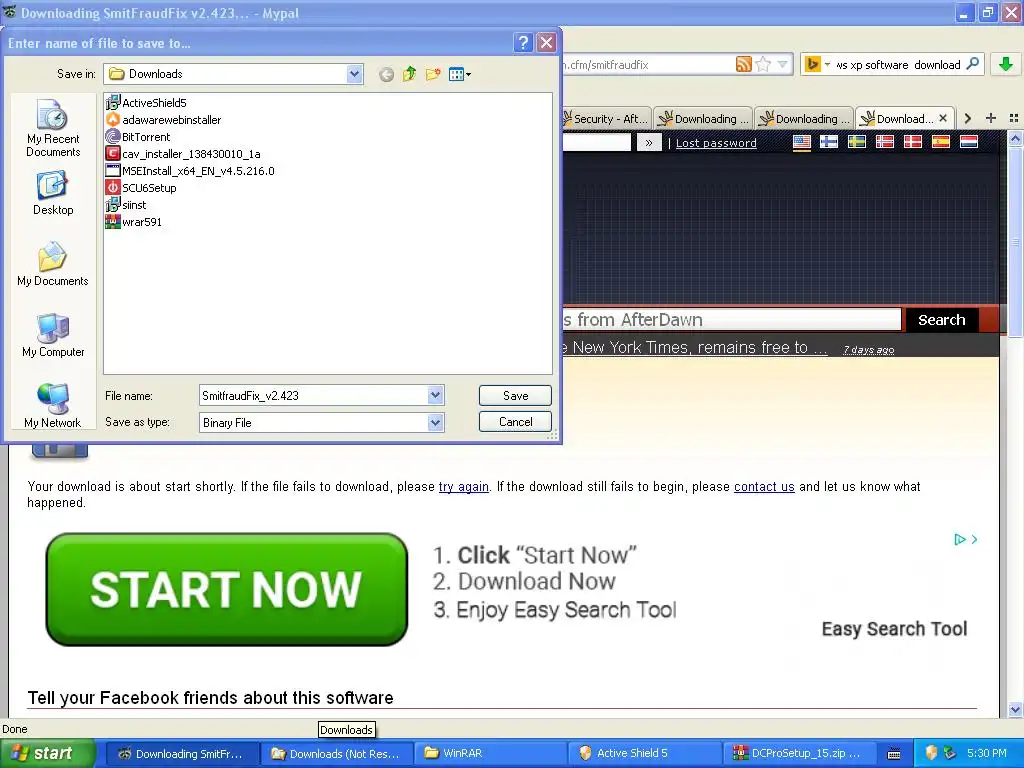Select the adawarewebinstaller file
This screenshot has height=768, width=1024.
tap(163, 120)
